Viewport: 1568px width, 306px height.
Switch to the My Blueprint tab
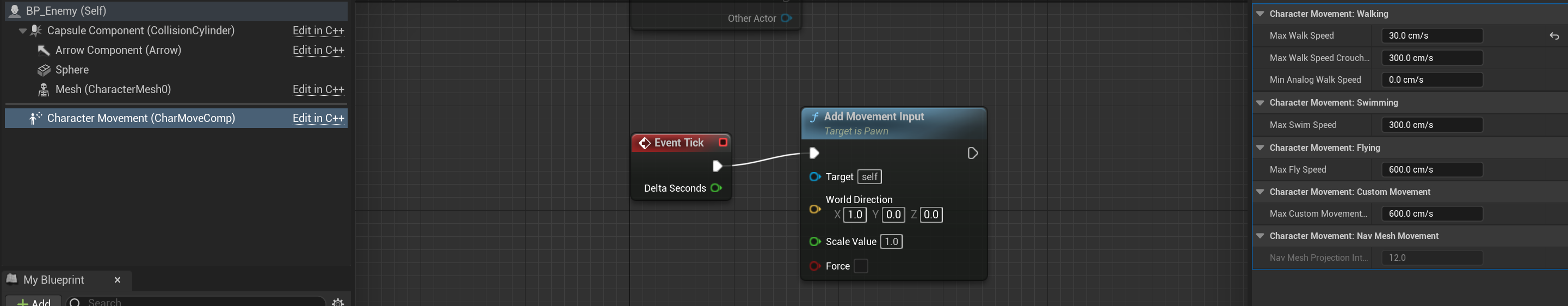tap(53, 280)
